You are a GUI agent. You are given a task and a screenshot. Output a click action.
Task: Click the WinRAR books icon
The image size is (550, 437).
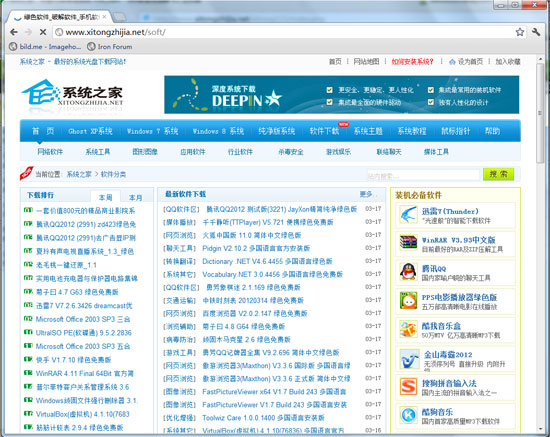[408, 243]
